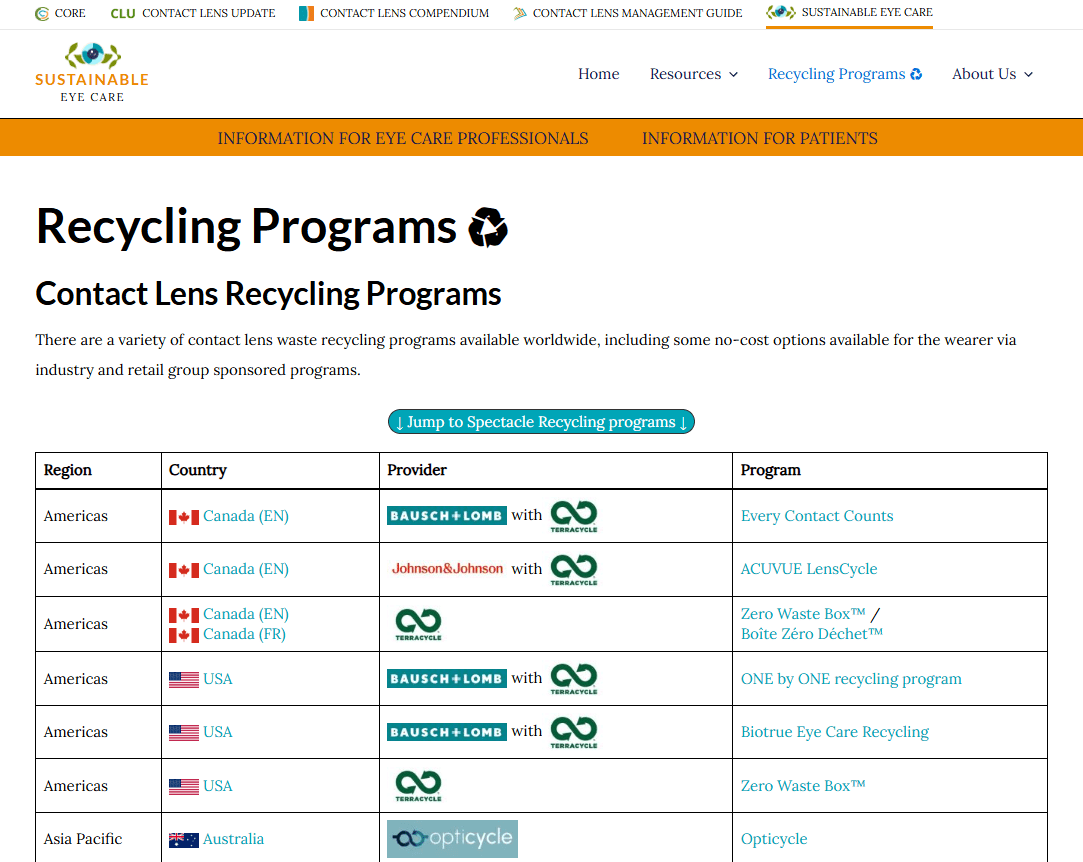Select Information for Patients
This screenshot has height=862, width=1083.
pos(759,138)
